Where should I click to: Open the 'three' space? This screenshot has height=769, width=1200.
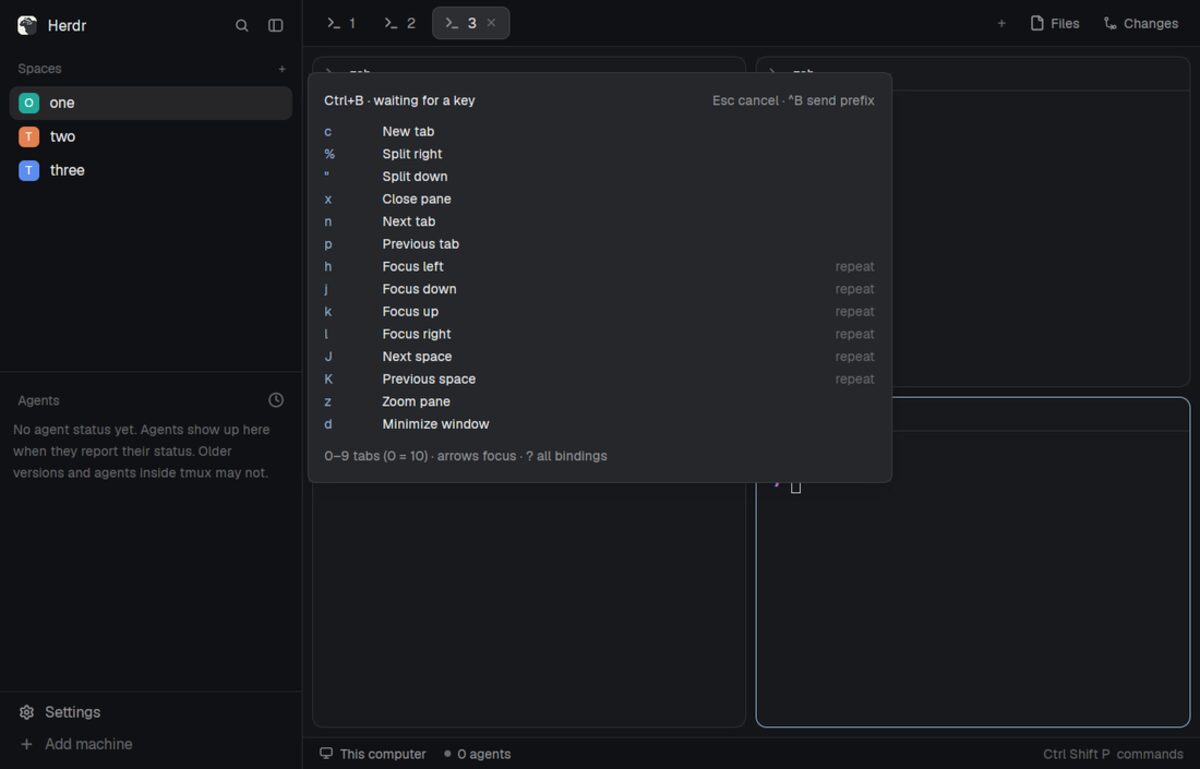click(x=151, y=171)
